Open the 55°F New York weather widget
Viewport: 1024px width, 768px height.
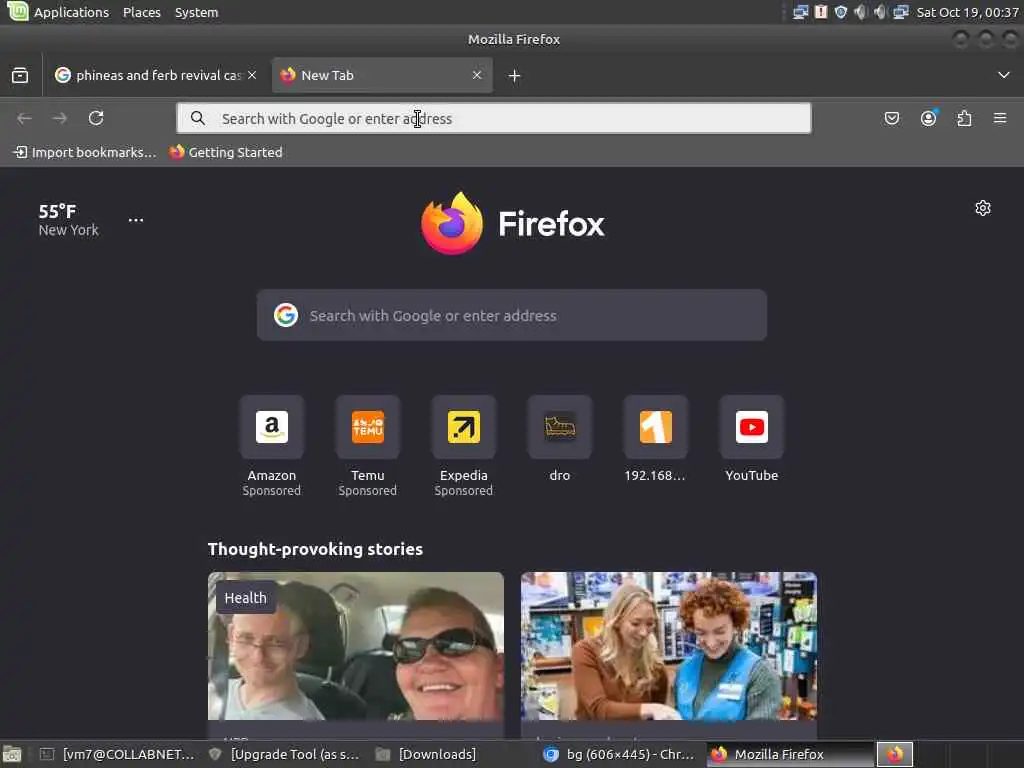[x=68, y=220]
